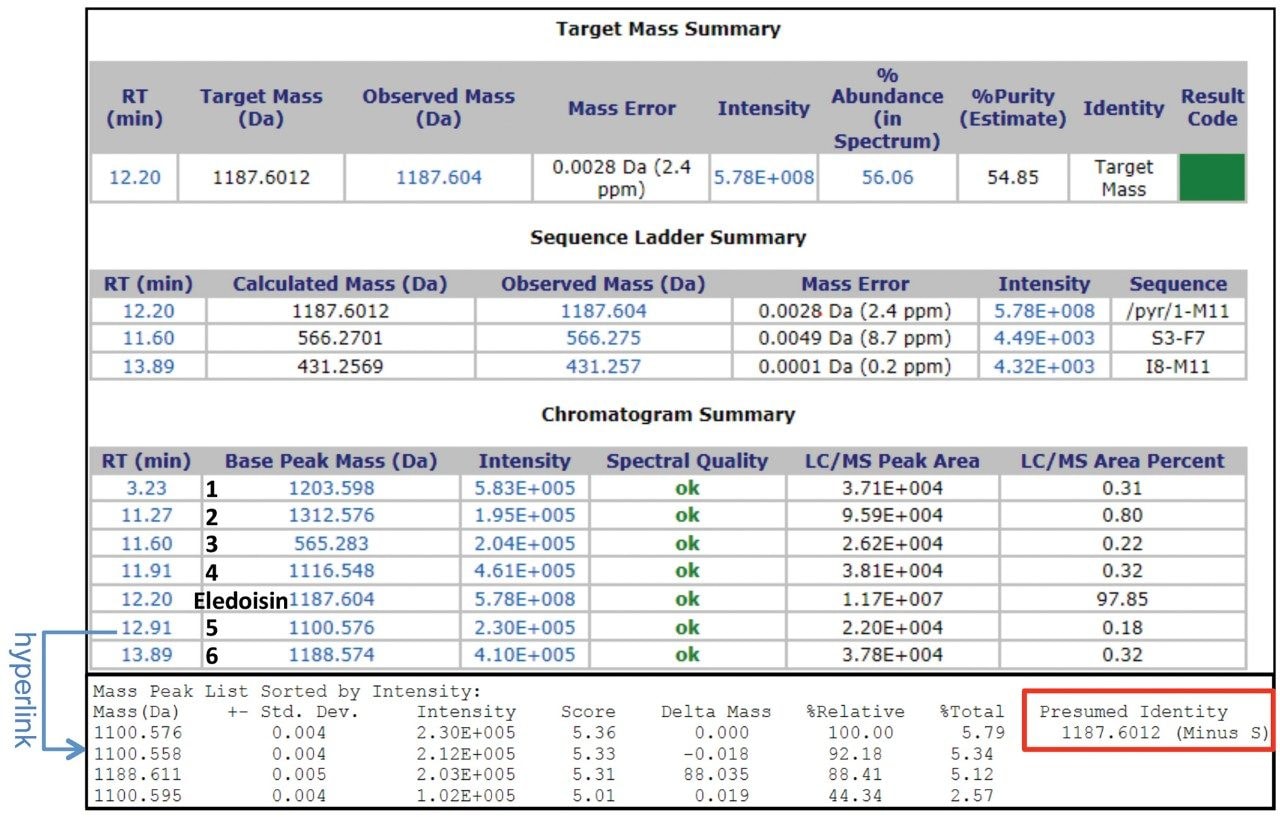Open % abundance value 56.06
The image size is (1280, 817).
click(888, 178)
